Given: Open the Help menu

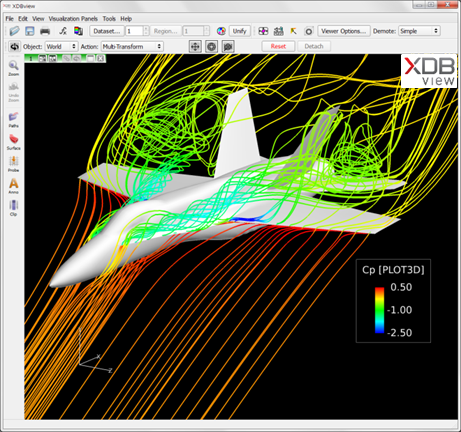Looking at the screenshot, I should click(126, 19).
